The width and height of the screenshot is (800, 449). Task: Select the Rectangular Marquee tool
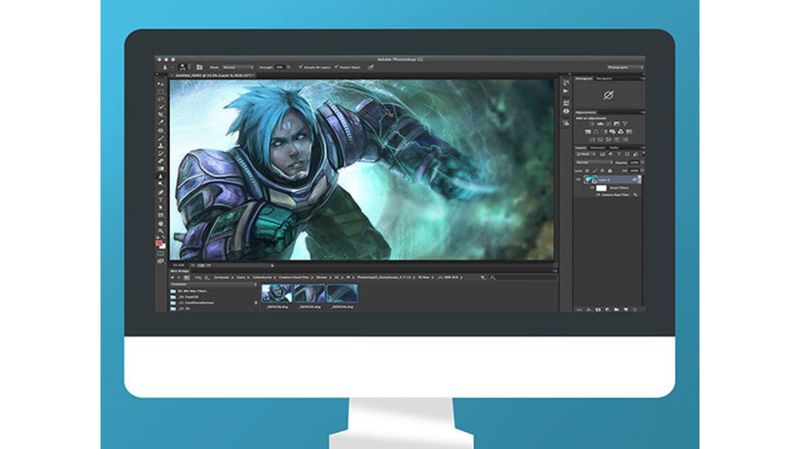pyautogui.click(x=161, y=91)
